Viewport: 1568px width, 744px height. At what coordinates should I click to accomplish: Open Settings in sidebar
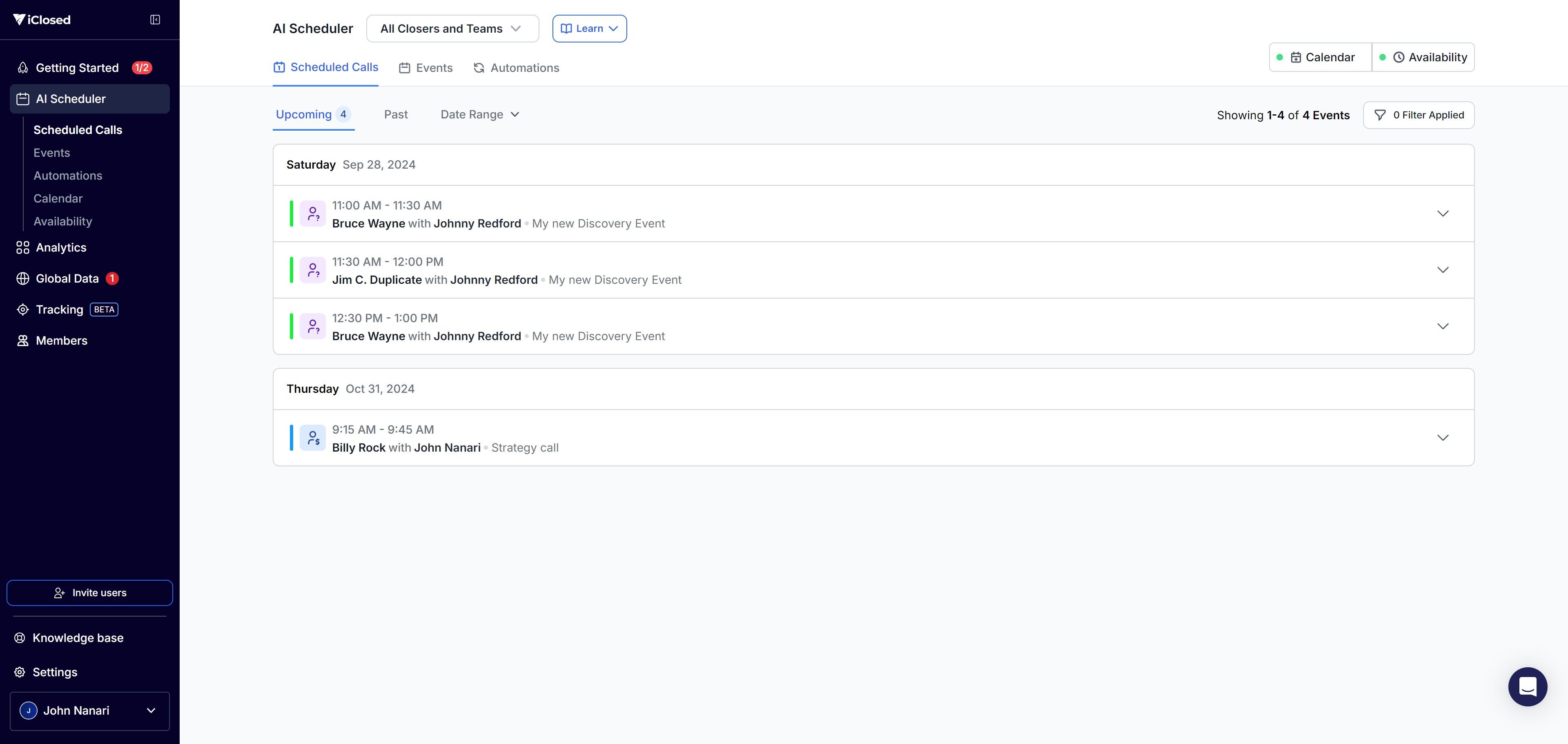click(55, 672)
